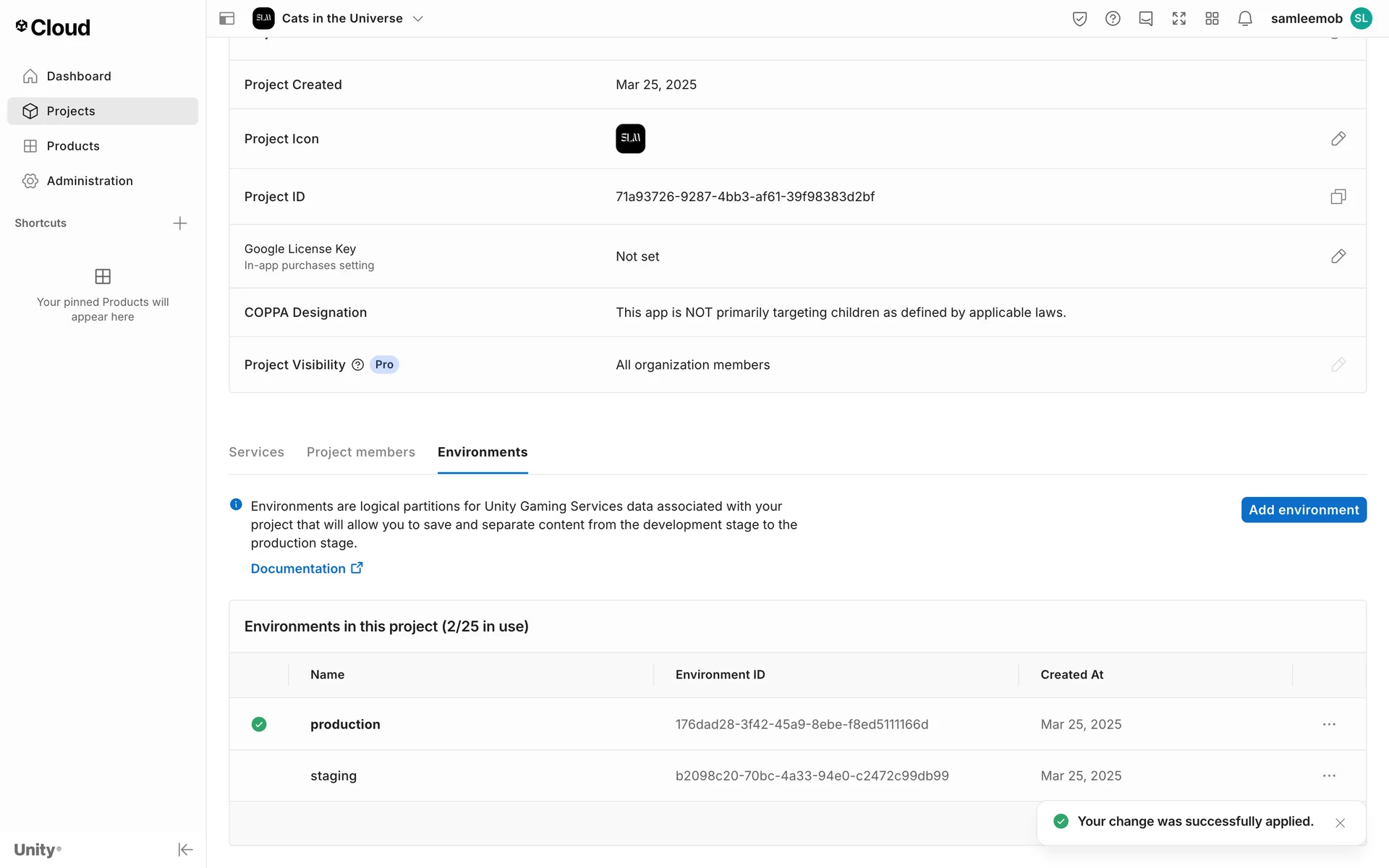Open the help question mark icon

pos(1113,19)
